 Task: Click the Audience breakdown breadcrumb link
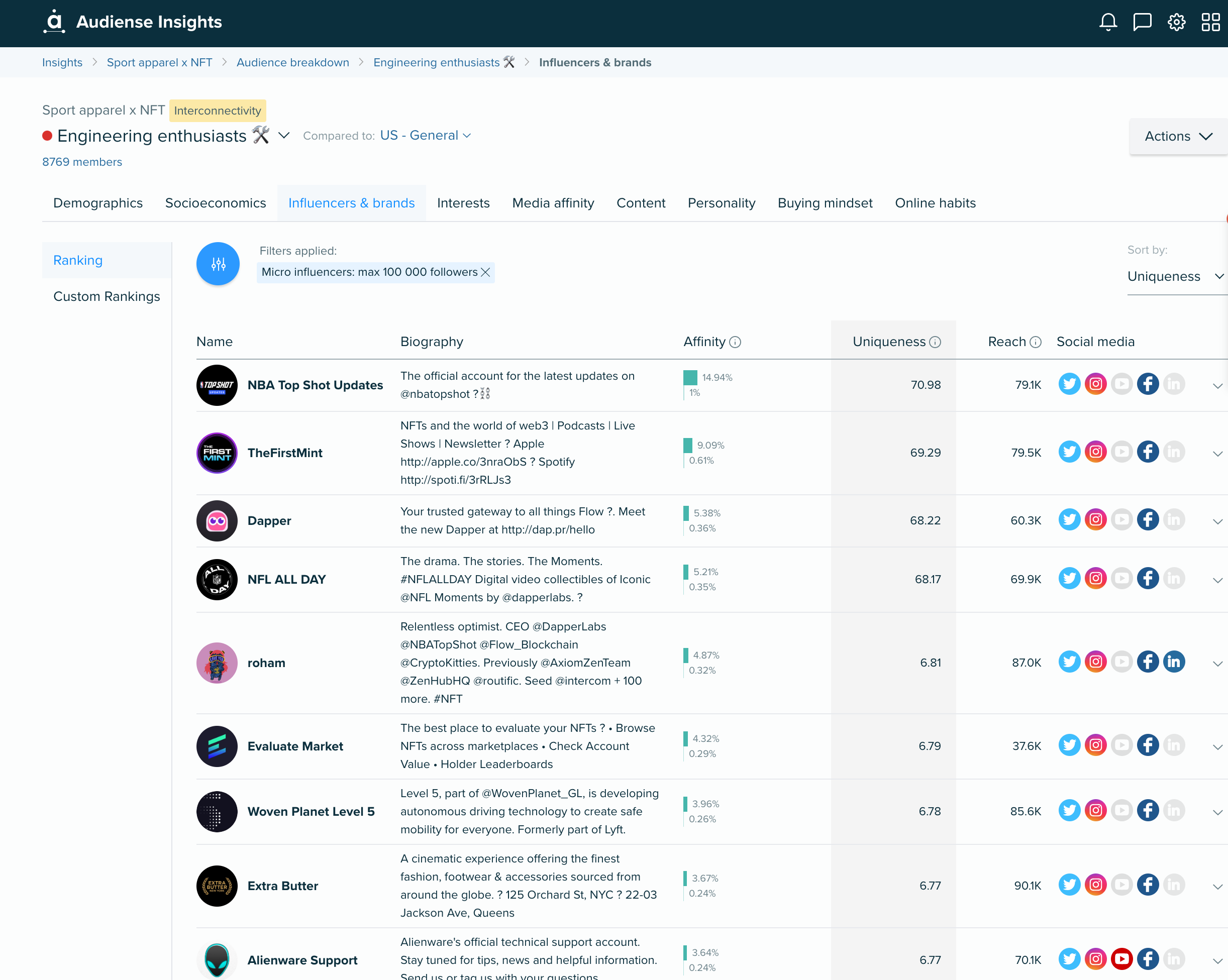coord(293,63)
